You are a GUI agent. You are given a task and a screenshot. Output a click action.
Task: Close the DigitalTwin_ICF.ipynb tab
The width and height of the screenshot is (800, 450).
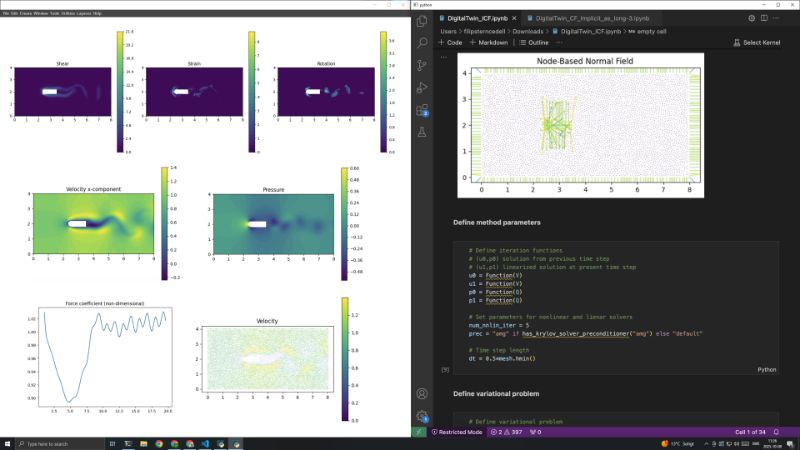click(514, 18)
